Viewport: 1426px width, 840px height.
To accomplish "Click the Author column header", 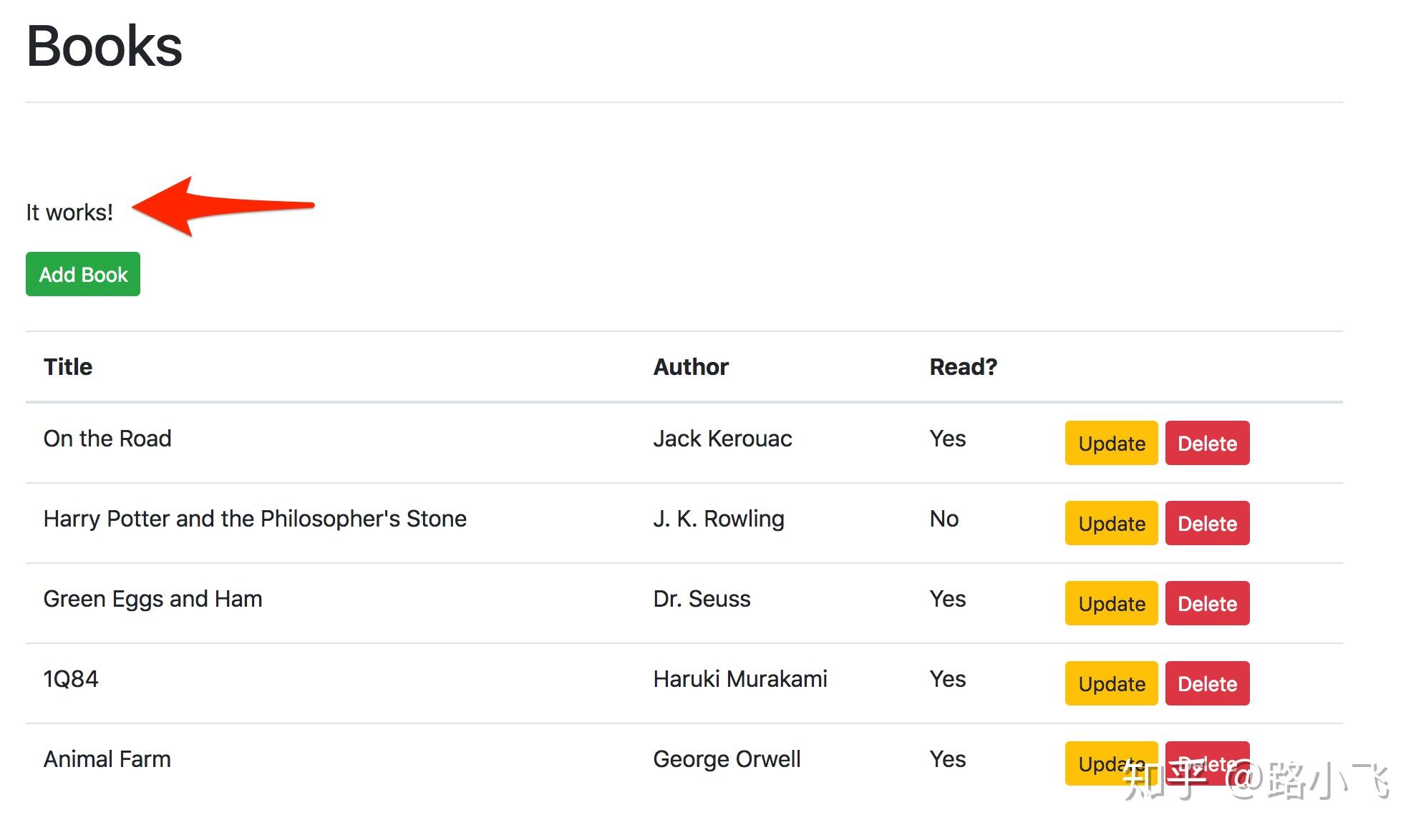I will 691,366.
